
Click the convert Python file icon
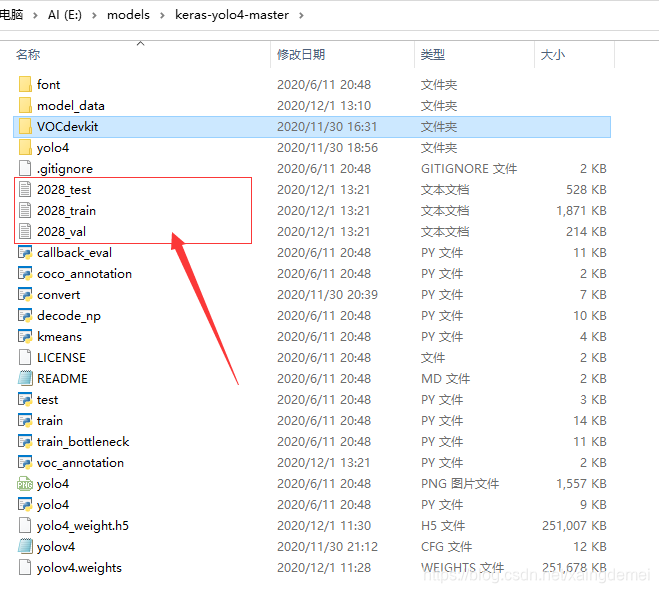click(25, 294)
